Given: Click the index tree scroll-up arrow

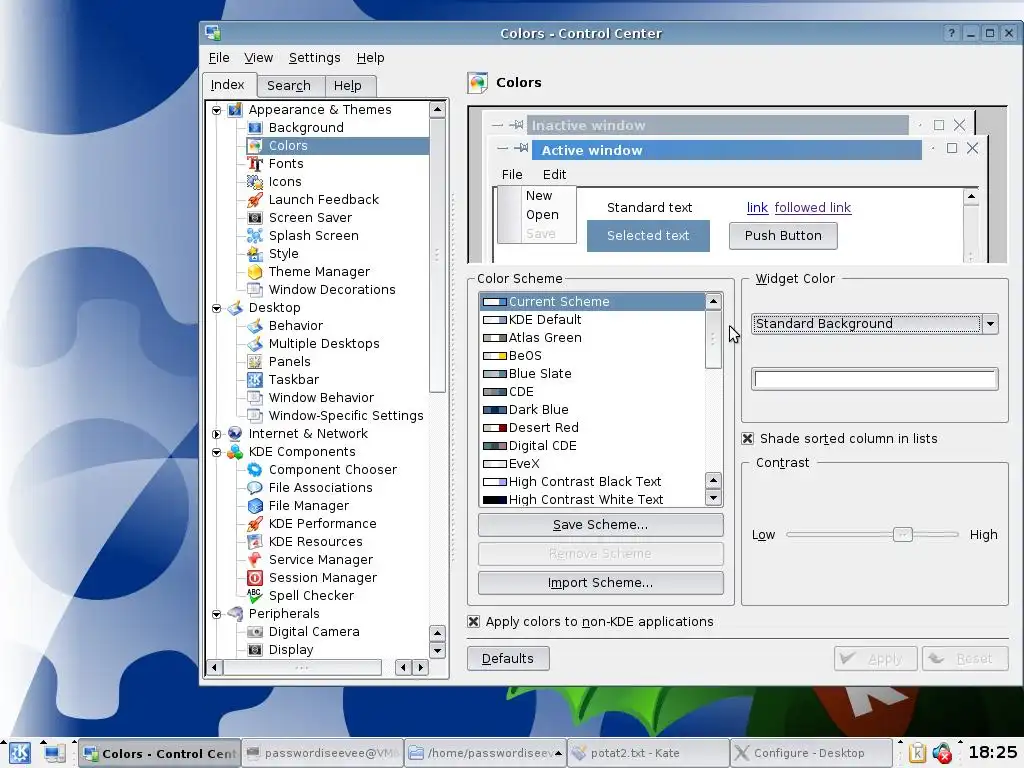Looking at the screenshot, I should coord(437,109).
